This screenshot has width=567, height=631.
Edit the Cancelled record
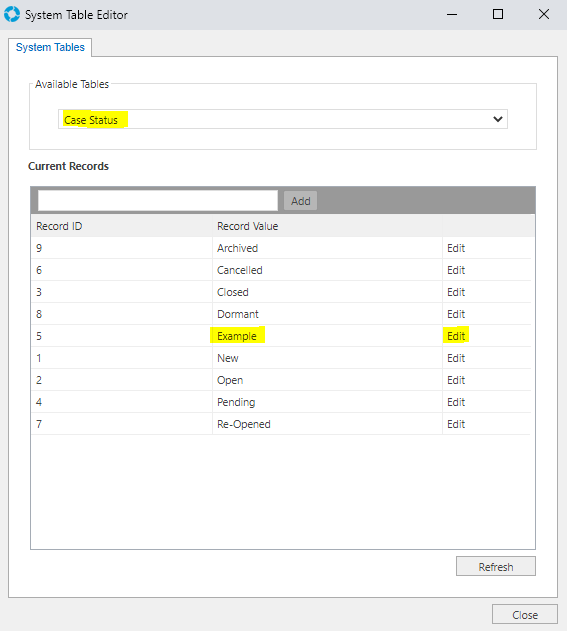[456, 270]
